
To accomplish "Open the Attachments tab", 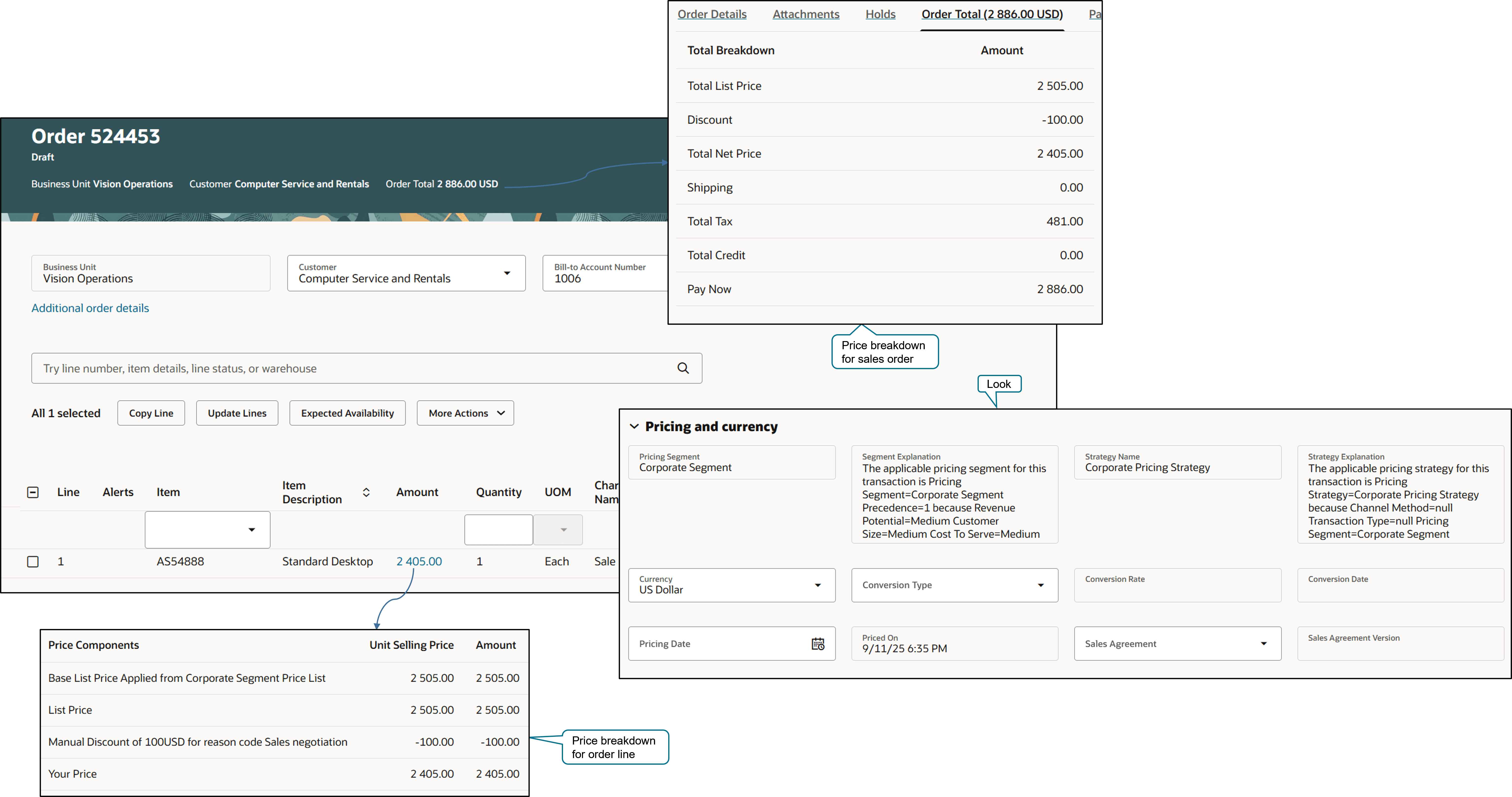I will 805,14.
